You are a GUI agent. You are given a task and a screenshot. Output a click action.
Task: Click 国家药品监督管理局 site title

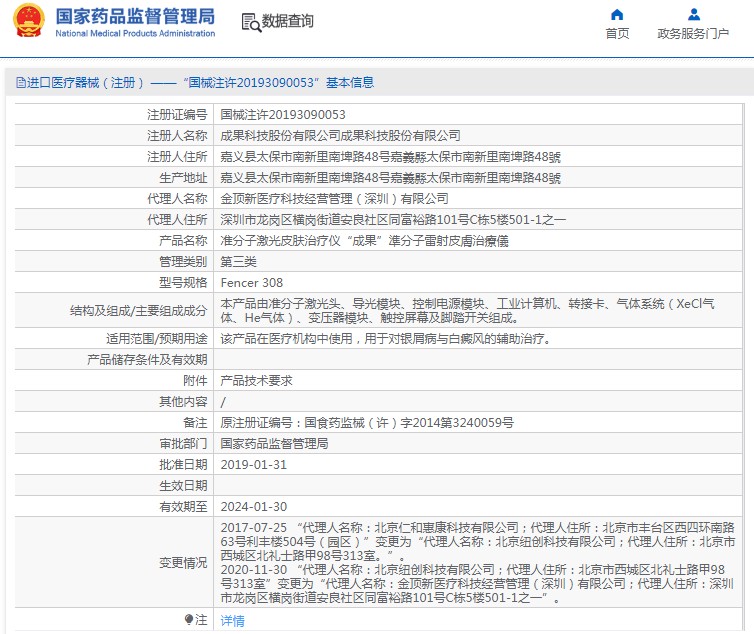tap(135, 16)
